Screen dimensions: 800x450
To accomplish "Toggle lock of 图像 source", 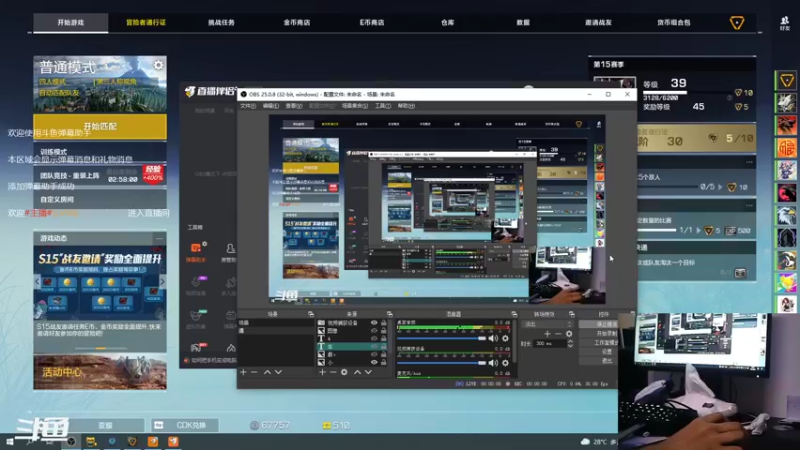I will tap(384, 331).
